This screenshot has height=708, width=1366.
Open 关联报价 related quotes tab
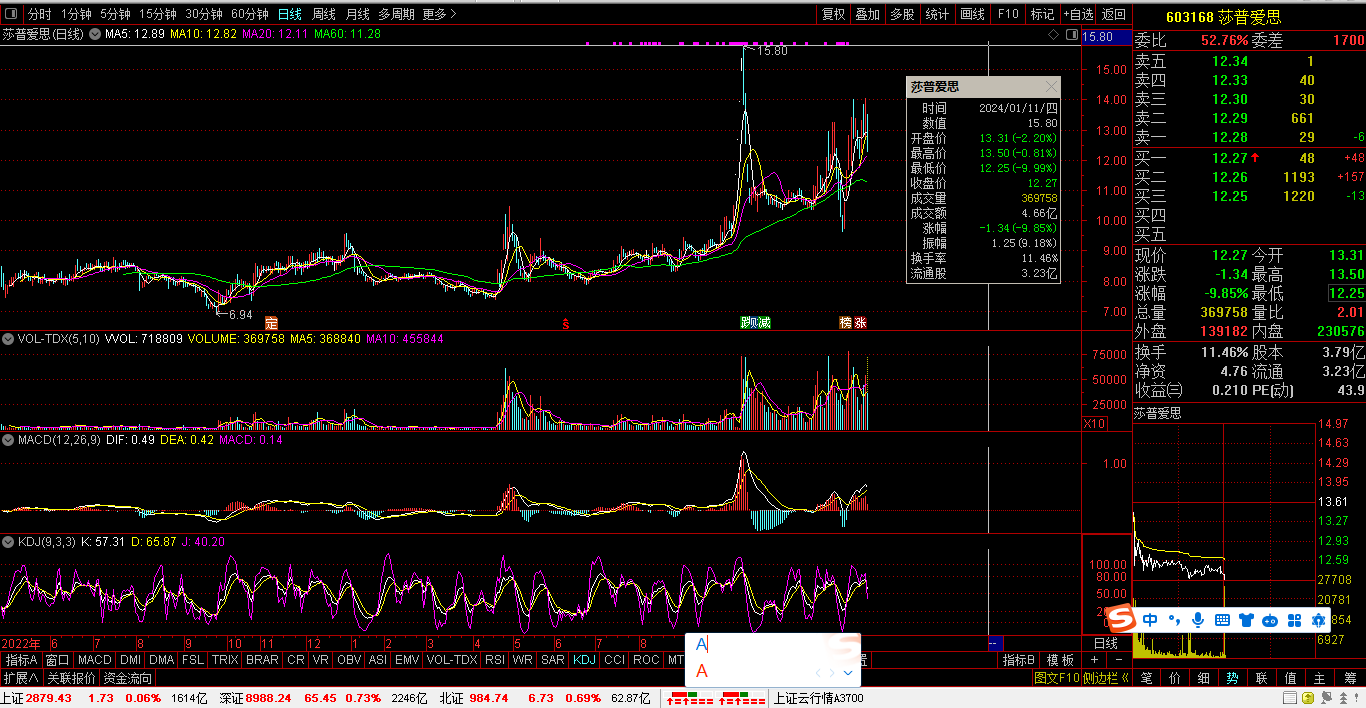tap(71, 678)
